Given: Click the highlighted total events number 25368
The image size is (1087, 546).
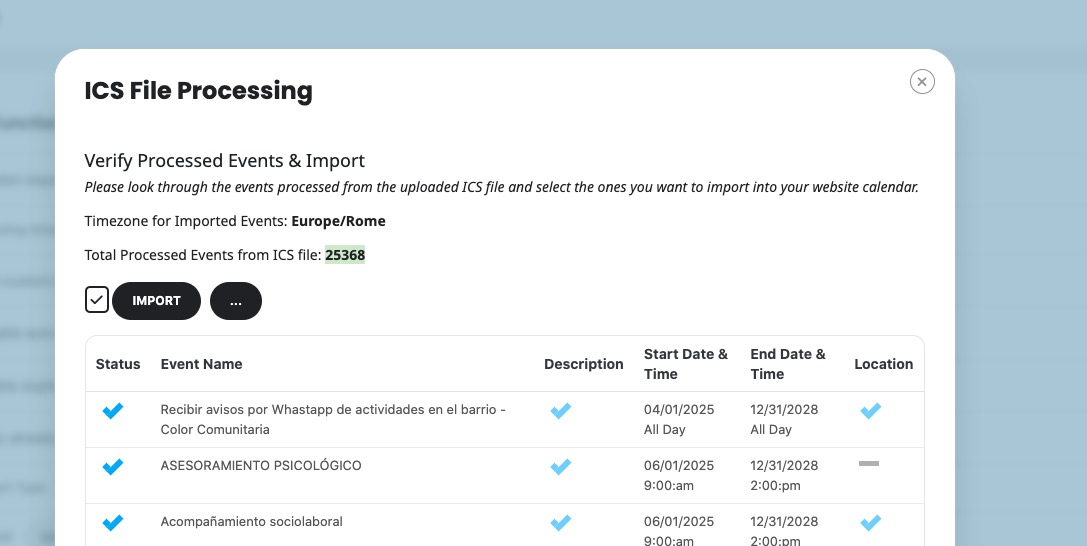Looking at the screenshot, I should (x=345, y=255).
